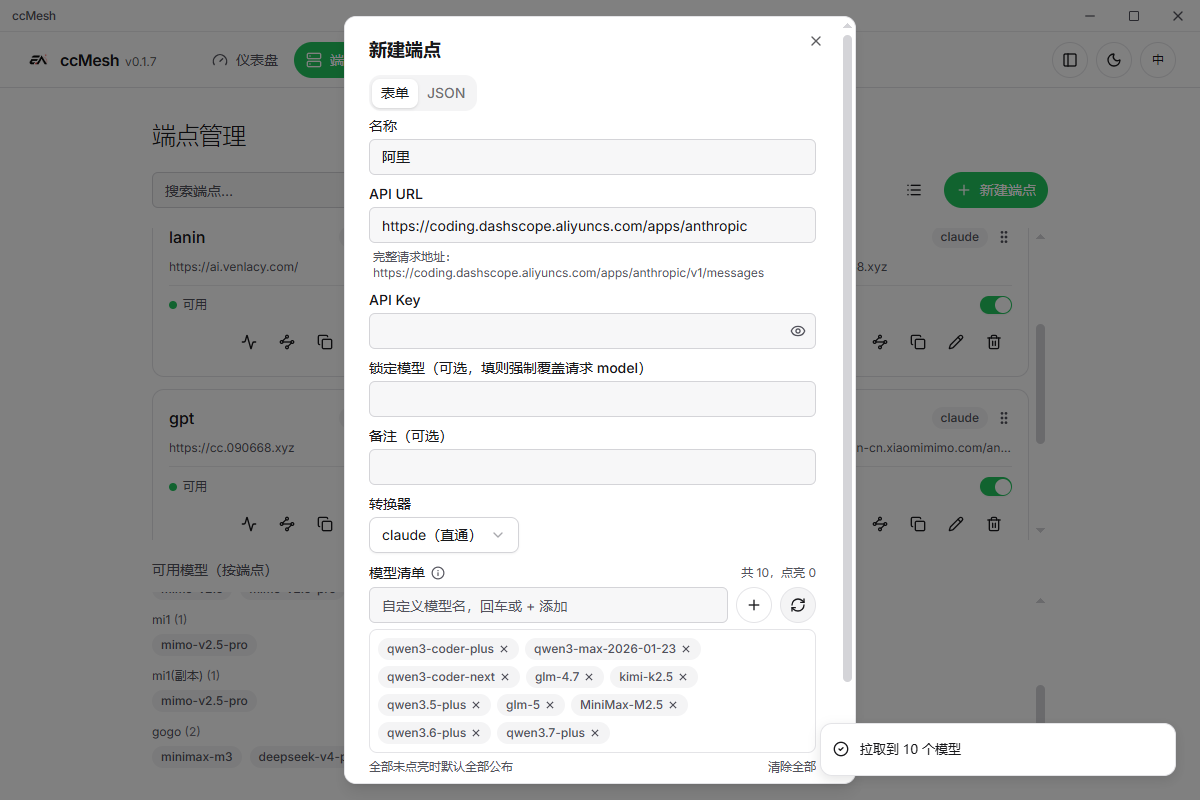Test latency of lanin endpoint
Image resolution: width=1200 pixels, height=800 pixels.
coord(249,342)
